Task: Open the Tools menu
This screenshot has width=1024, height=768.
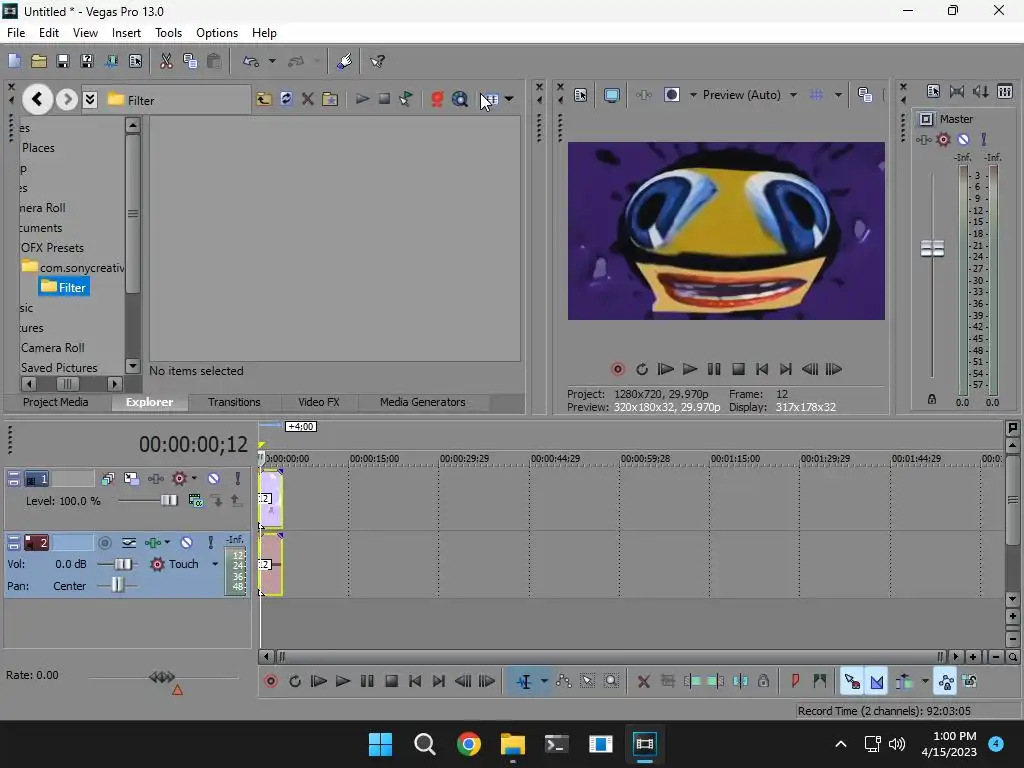Action: (x=168, y=33)
